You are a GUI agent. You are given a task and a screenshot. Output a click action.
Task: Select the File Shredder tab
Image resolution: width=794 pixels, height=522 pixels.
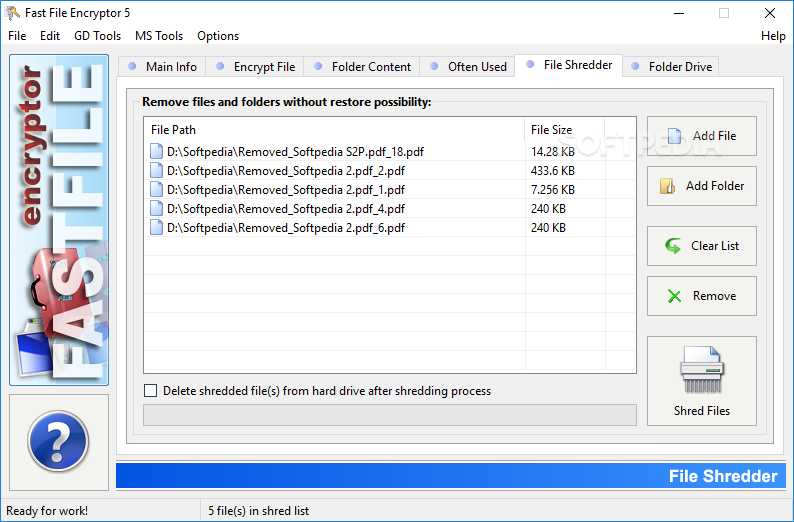[x=568, y=65]
